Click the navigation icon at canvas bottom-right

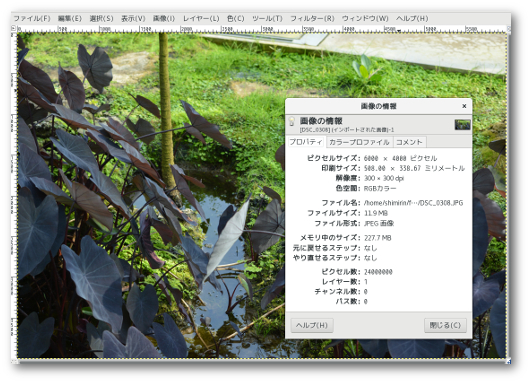coord(508,361)
